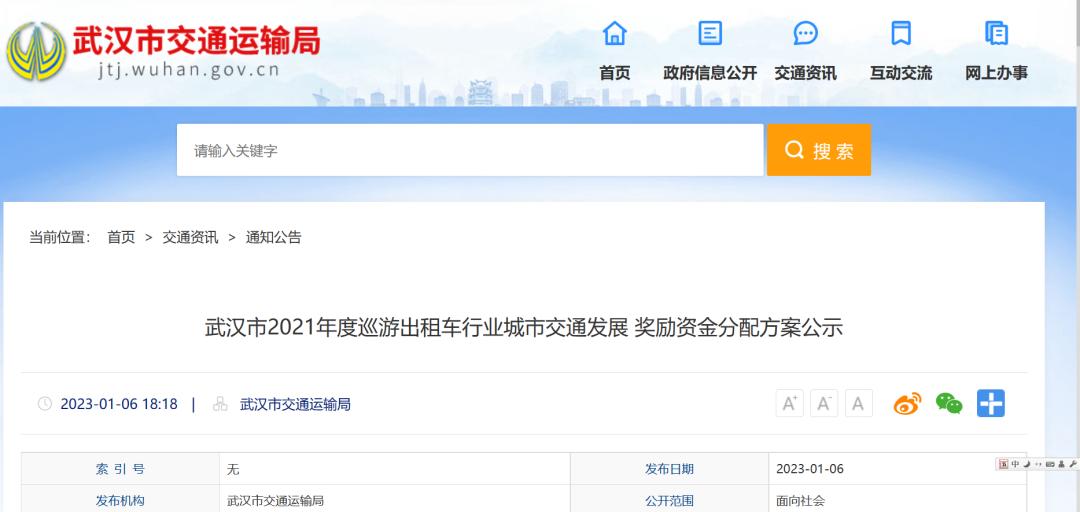Open the 政府信息公开 navigation menu item
The image size is (1080, 512).
pyautogui.click(x=710, y=73)
